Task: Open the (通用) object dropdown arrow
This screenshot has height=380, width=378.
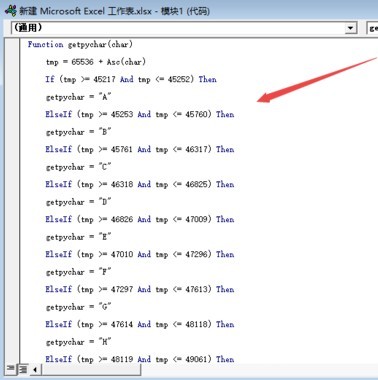Action: click(350, 28)
